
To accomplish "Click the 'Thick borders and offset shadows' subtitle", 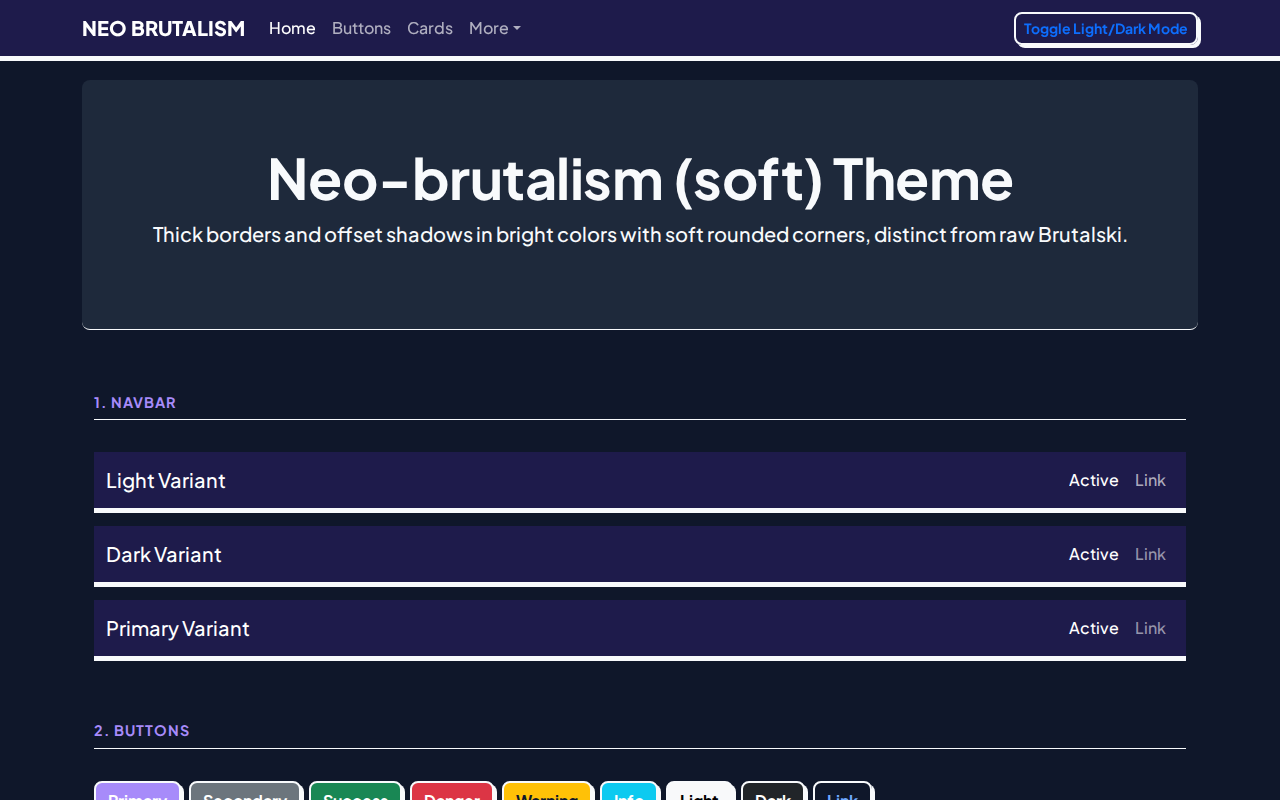I will [x=640, y=235].
